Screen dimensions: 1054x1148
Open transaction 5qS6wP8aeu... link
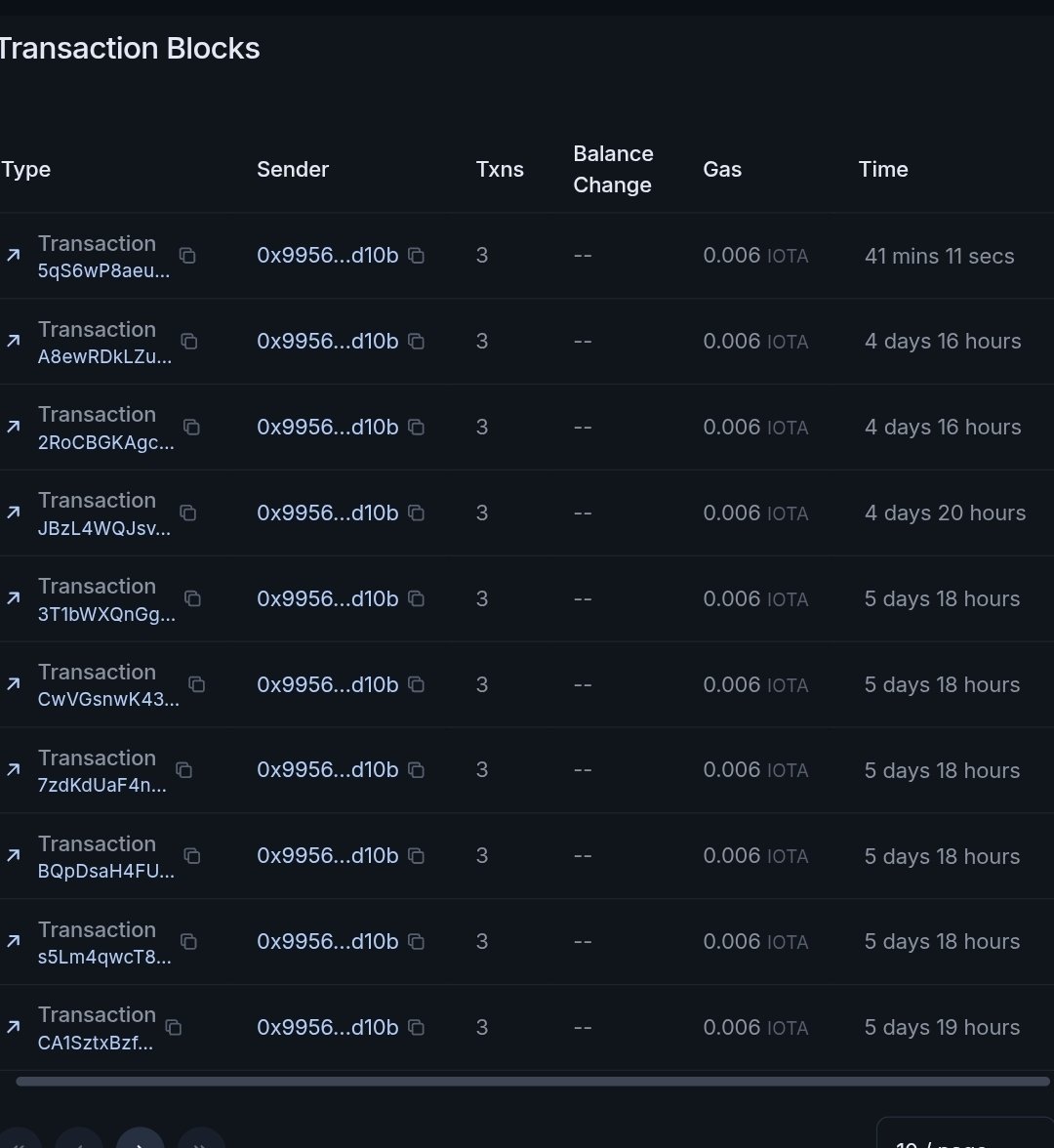(x=103, y=271)
